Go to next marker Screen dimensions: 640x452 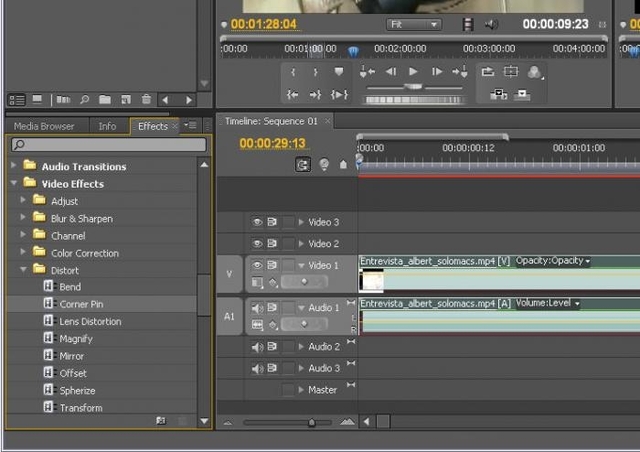point(460,72)
